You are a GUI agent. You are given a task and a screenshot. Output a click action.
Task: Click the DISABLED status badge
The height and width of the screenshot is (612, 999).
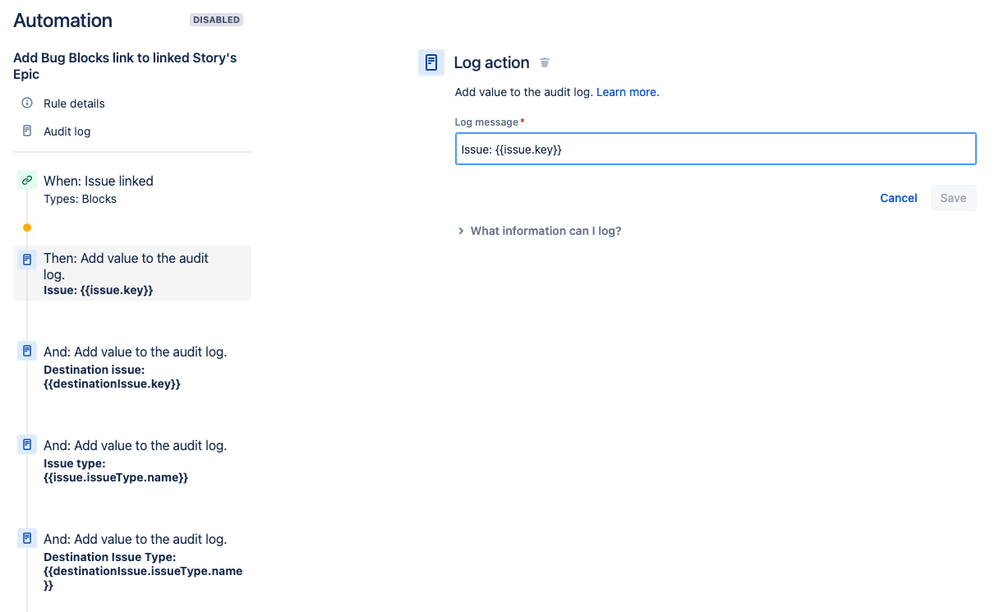pos(217,20)
